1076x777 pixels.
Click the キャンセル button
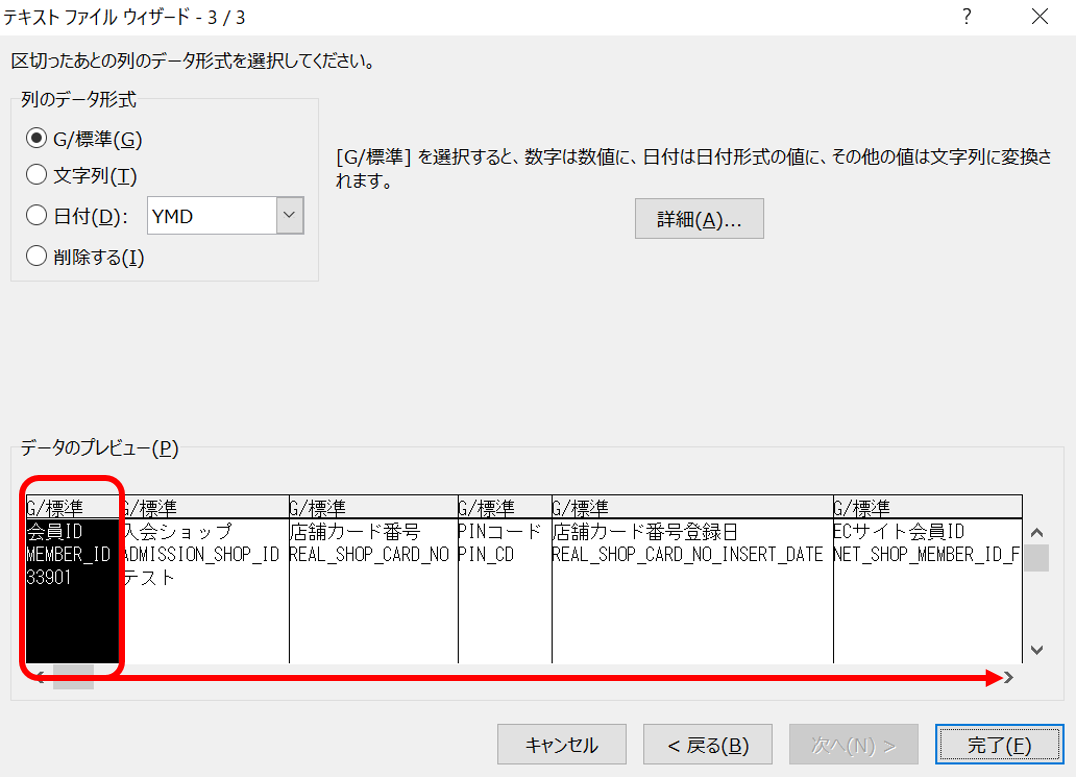(562, 744)
